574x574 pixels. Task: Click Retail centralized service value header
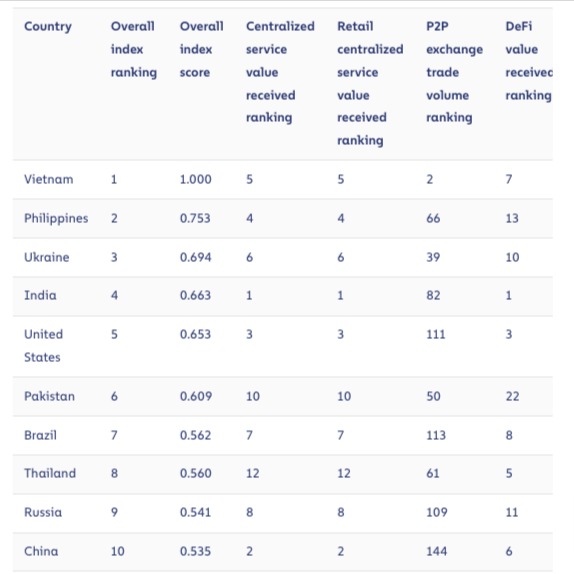[370, 83]
